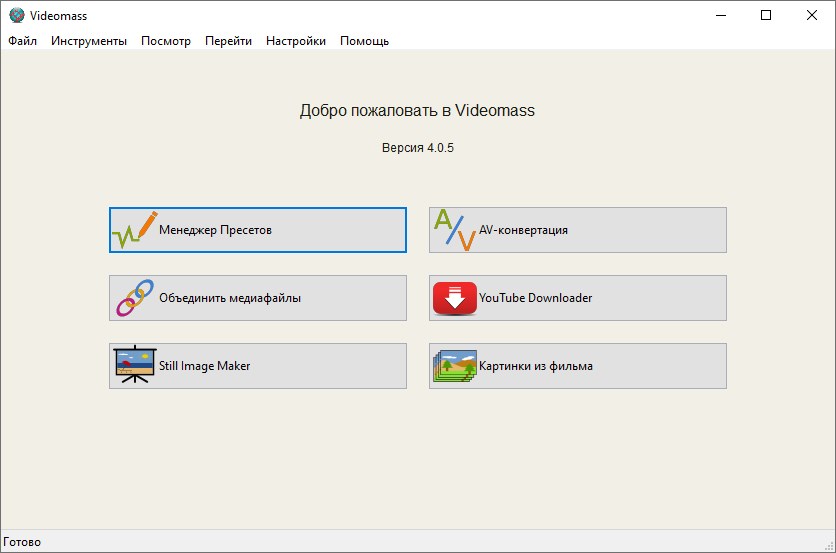Click the Videomass title bar app icon
Viewport: 836px width, 553px height.
pyautogui.click(x=17, y=15)
